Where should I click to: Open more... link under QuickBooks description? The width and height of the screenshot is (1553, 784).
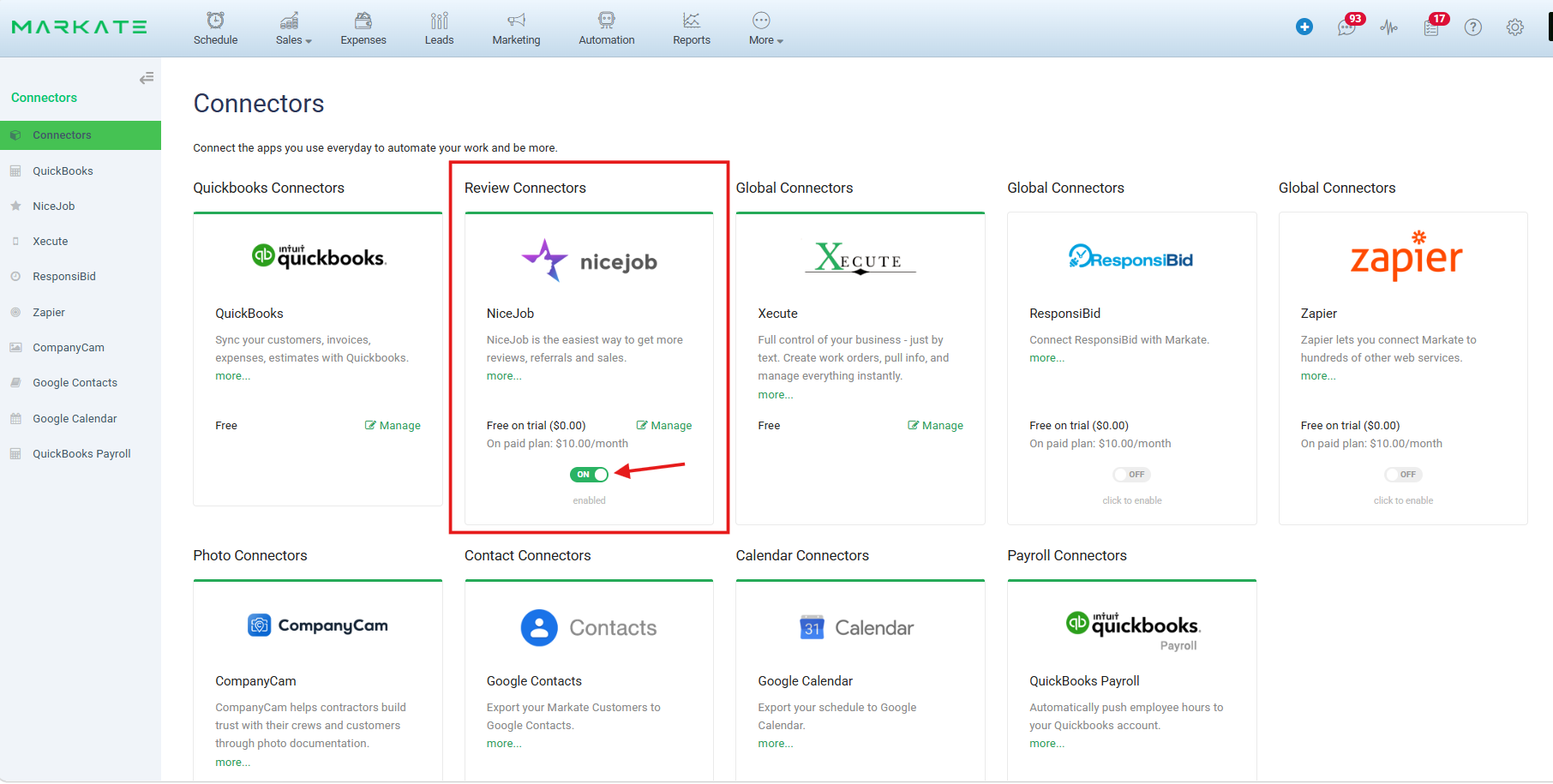click(232, 376)
